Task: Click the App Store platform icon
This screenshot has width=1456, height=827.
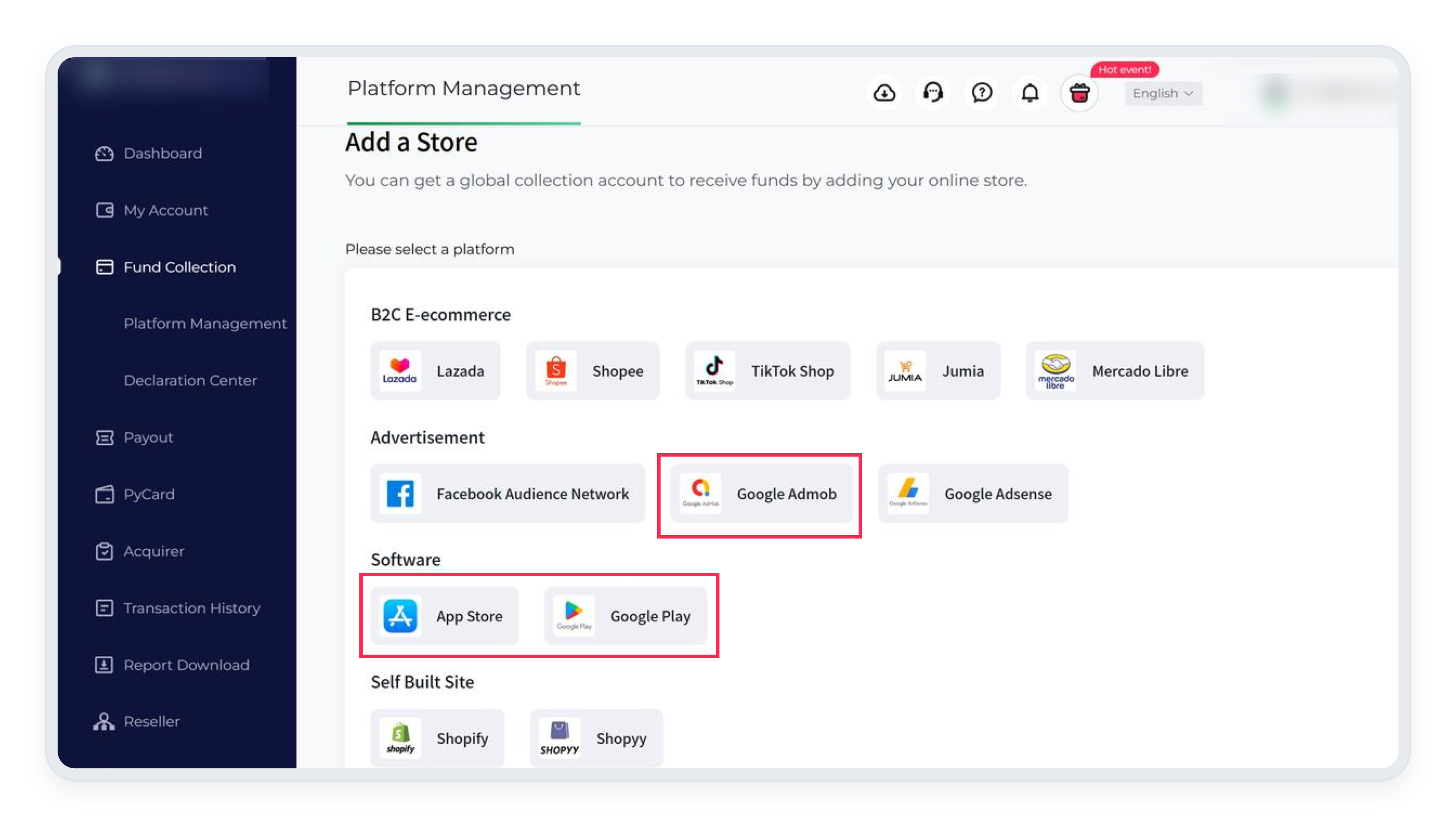Action: click(400, 616)
